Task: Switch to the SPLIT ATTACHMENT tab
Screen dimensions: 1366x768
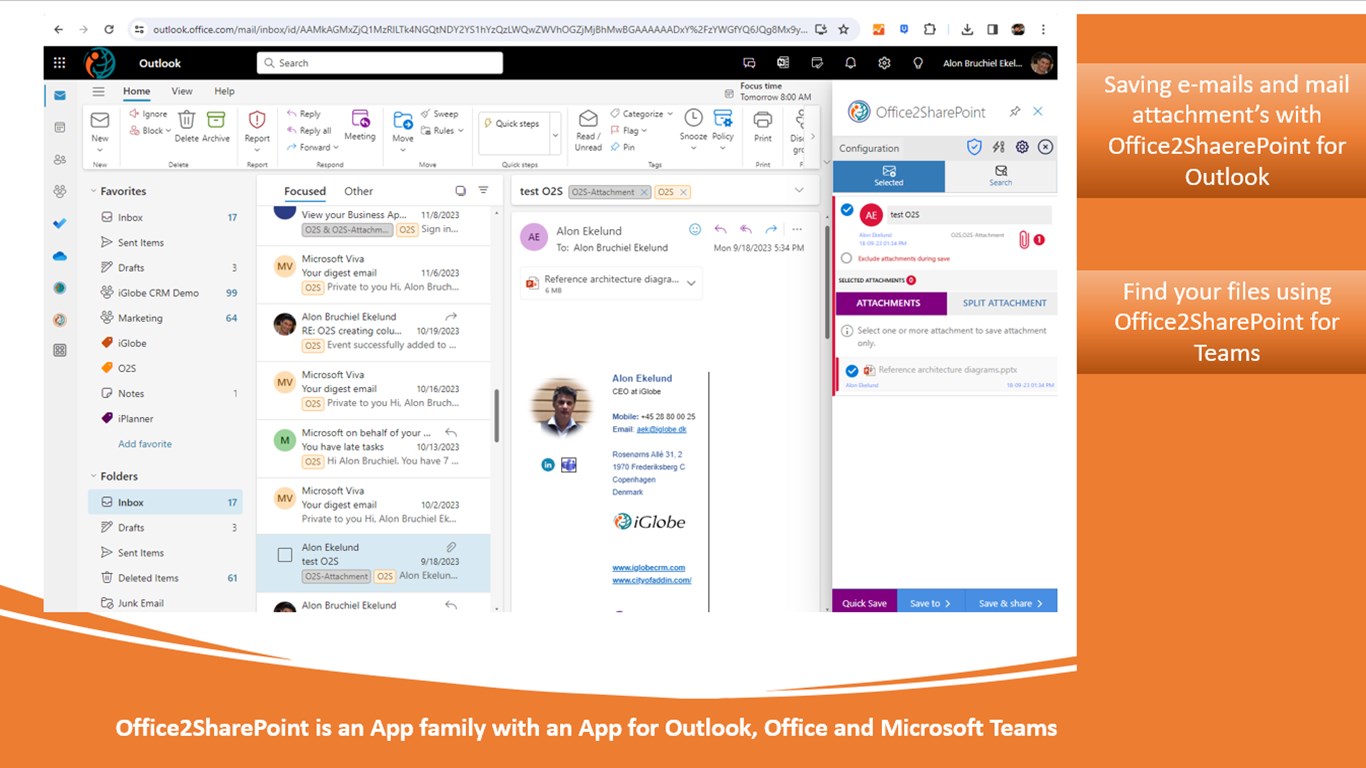Action: [x=1004, y=303]
